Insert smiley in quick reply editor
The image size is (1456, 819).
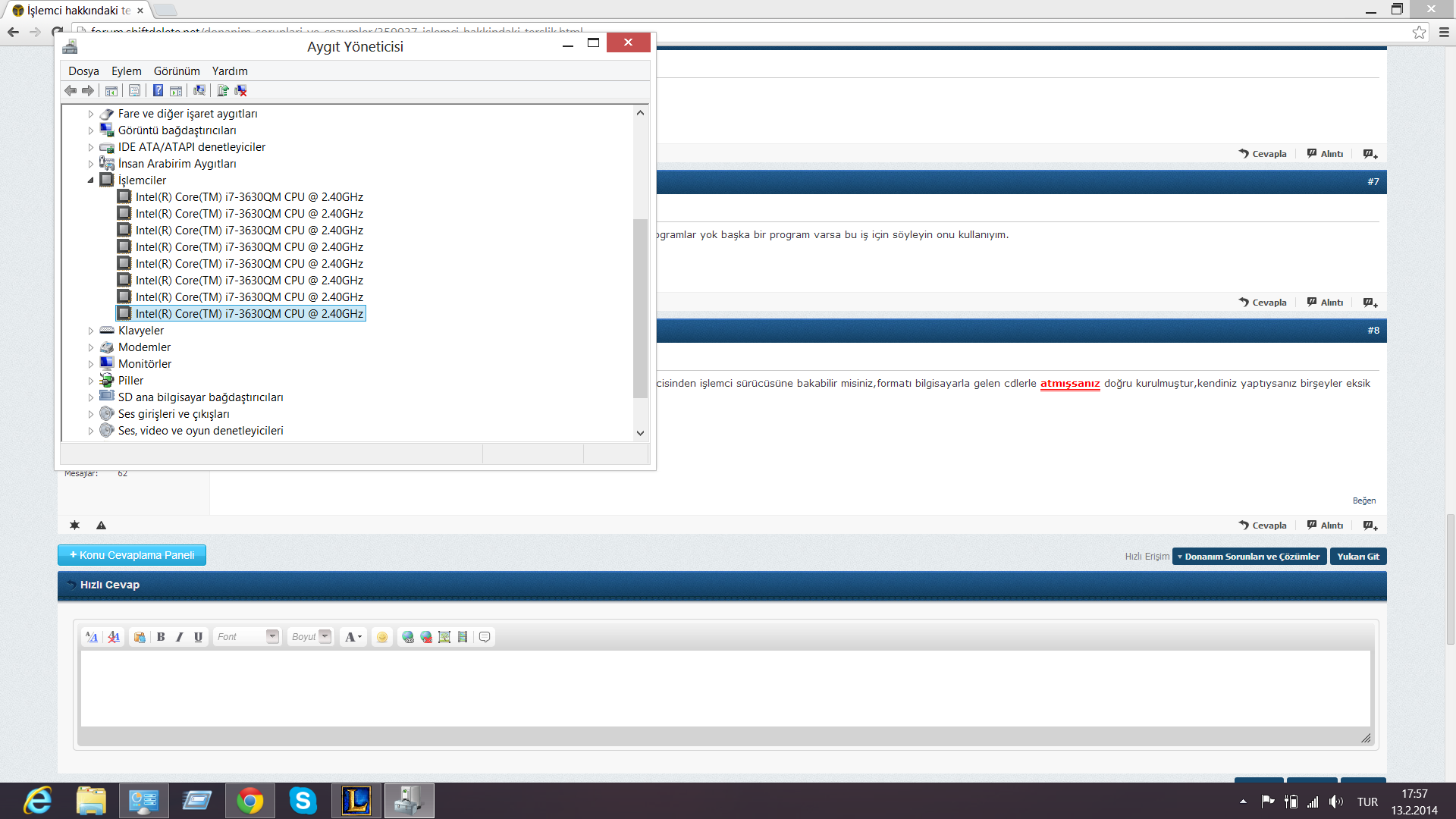(x=382, y=637)
